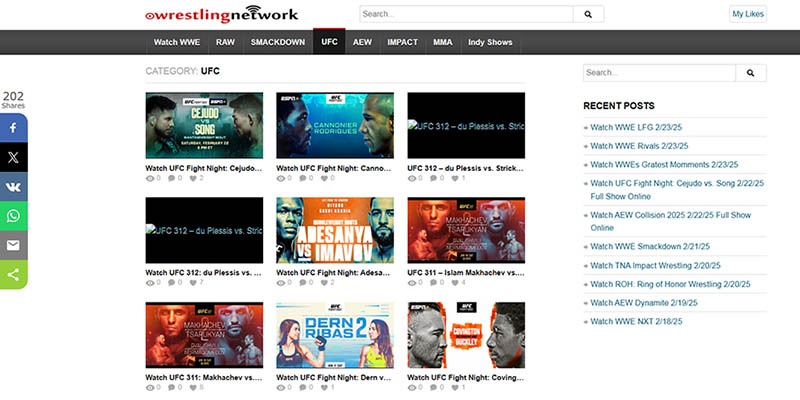Open title Watch UFC Fight Night: Dern v...
This screenshot has height=400, width=800.
[335, 378]
